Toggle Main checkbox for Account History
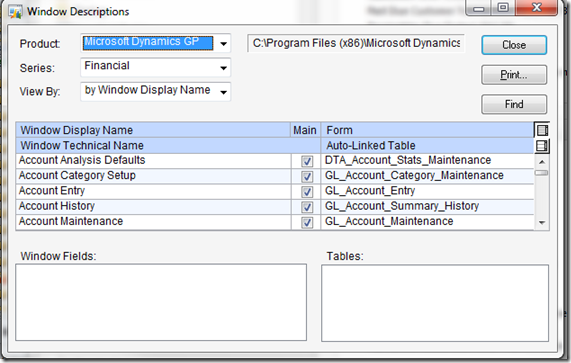 [307, 207]
